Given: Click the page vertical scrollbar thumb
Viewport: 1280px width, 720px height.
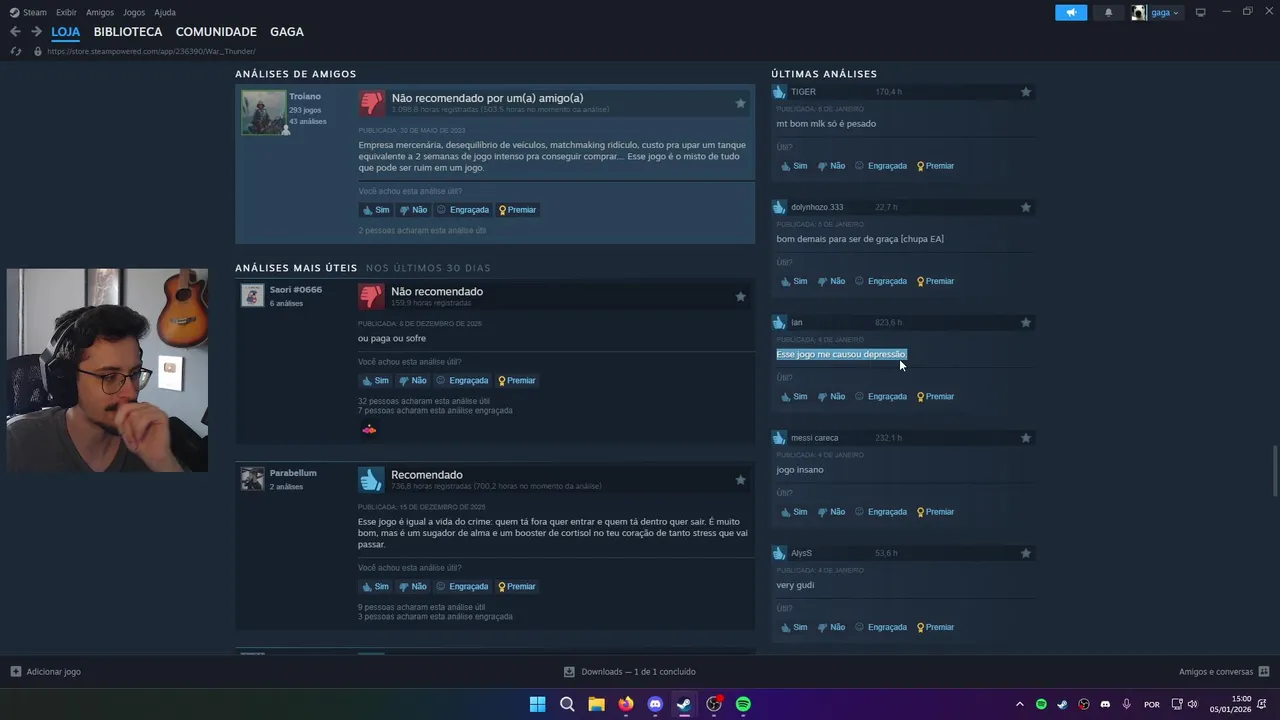Looking at the screenshot, I should click(x=1274, y=470).
